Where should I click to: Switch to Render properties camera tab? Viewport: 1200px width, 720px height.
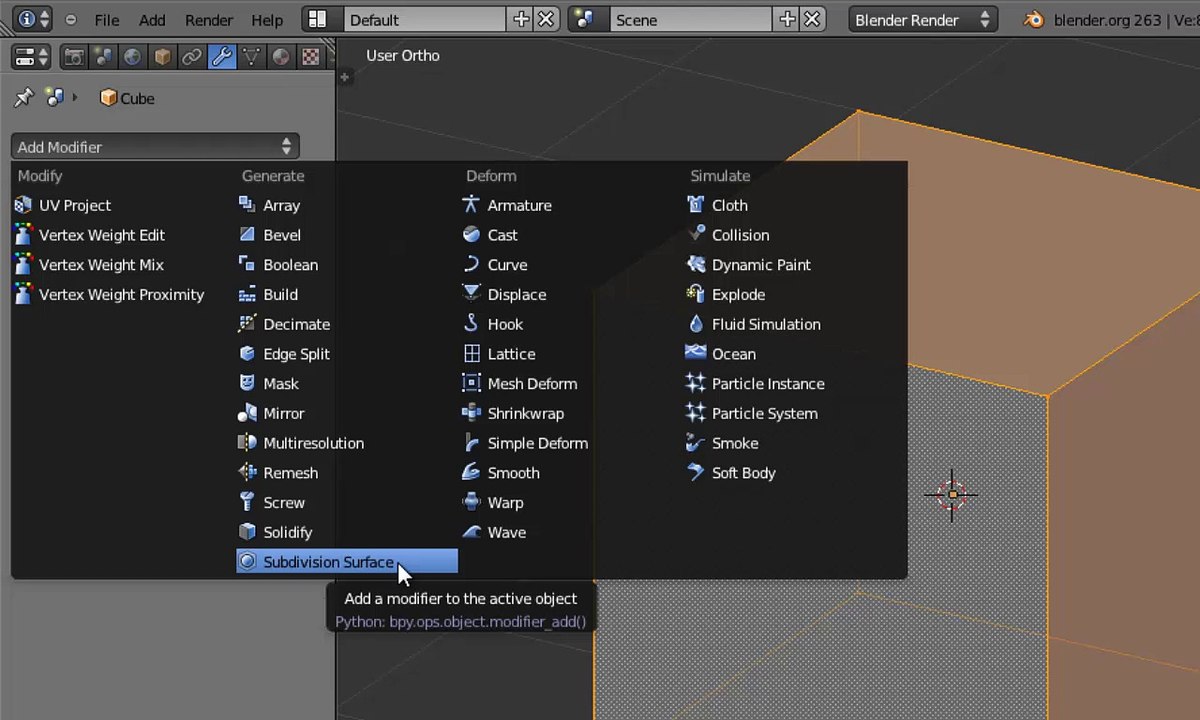73,57
